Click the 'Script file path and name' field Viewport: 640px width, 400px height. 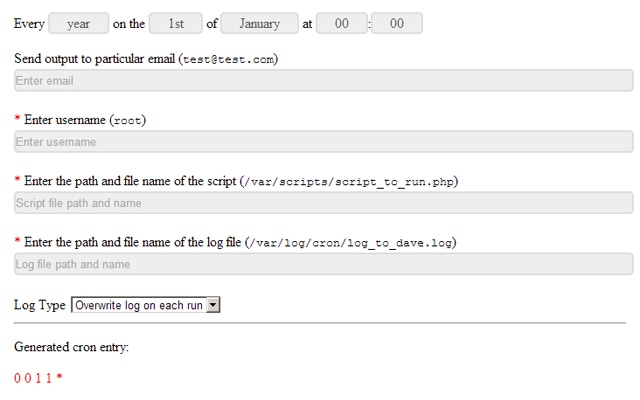point(323,203)
